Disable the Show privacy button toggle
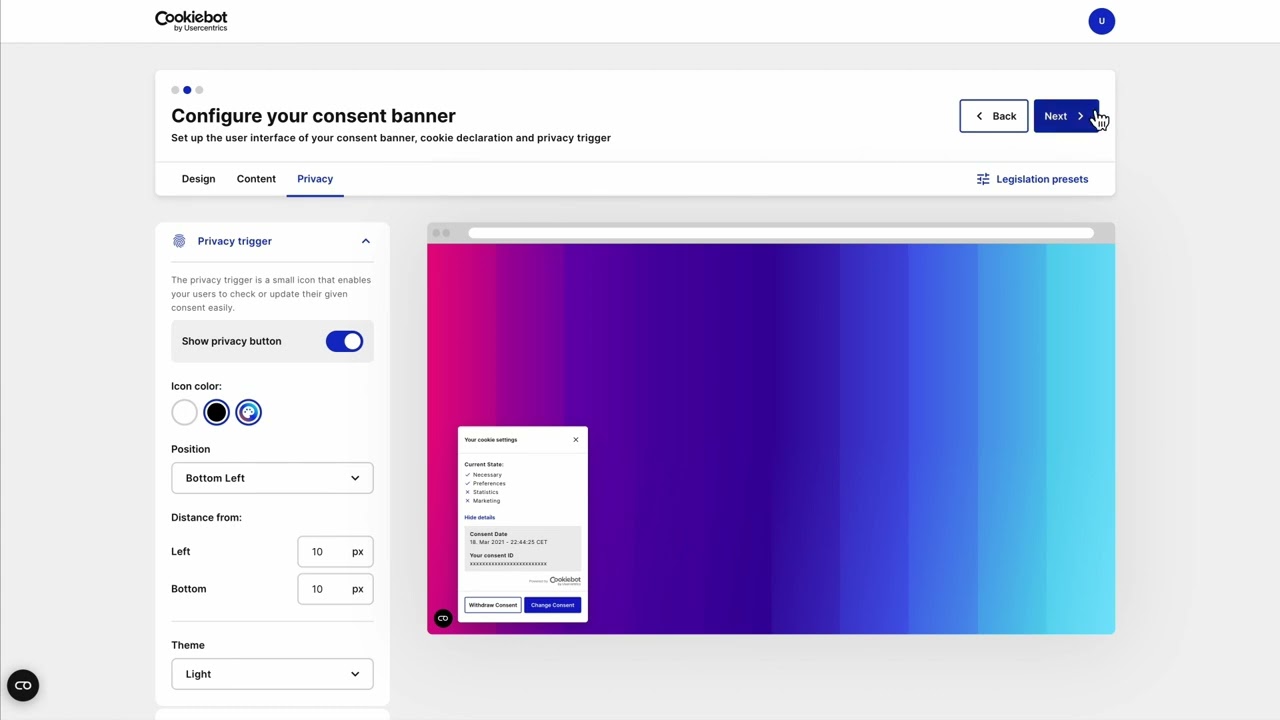1280x720 pixels. coord(344,342)
